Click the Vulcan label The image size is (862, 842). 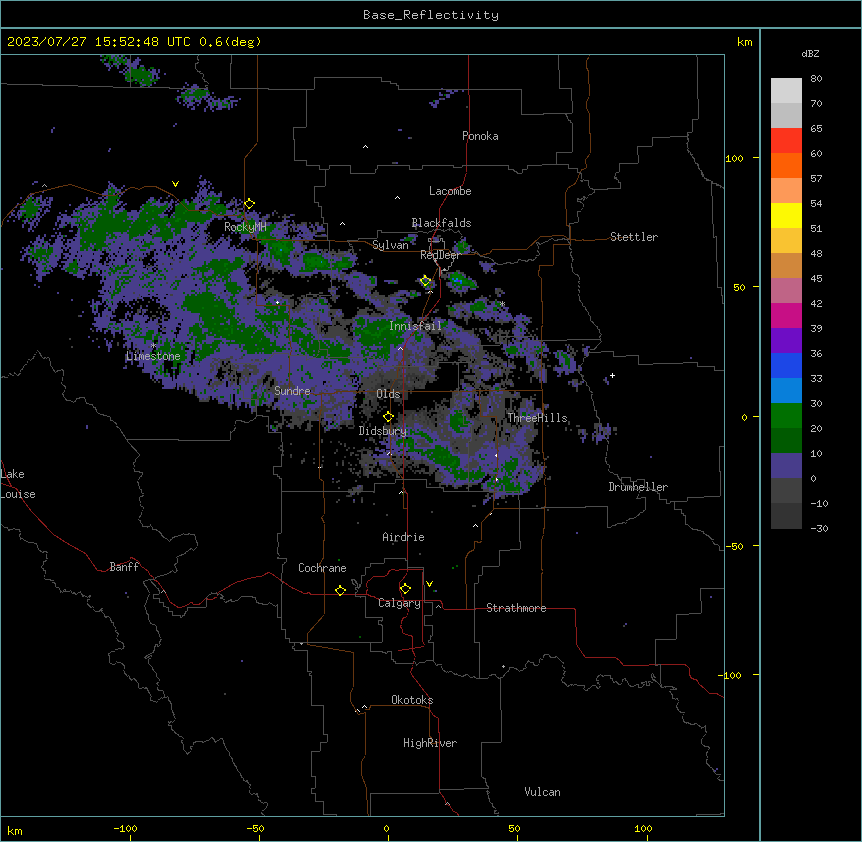click(x=542, y=792)
